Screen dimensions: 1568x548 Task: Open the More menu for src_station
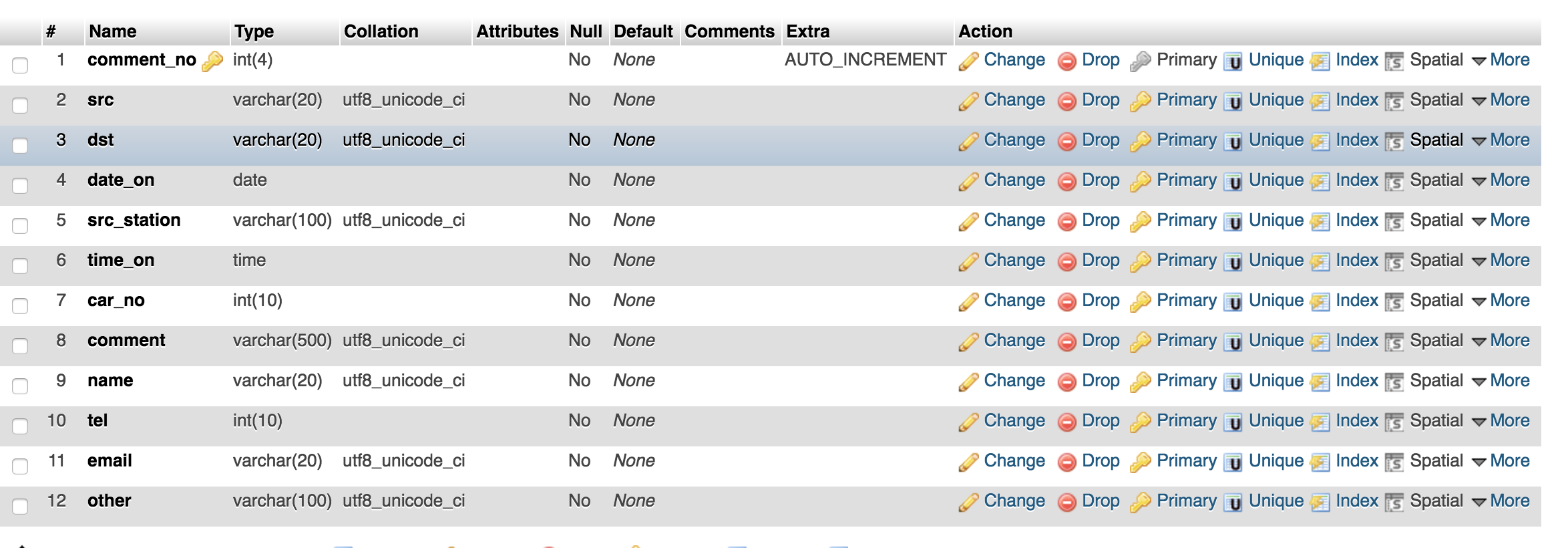1501,221
